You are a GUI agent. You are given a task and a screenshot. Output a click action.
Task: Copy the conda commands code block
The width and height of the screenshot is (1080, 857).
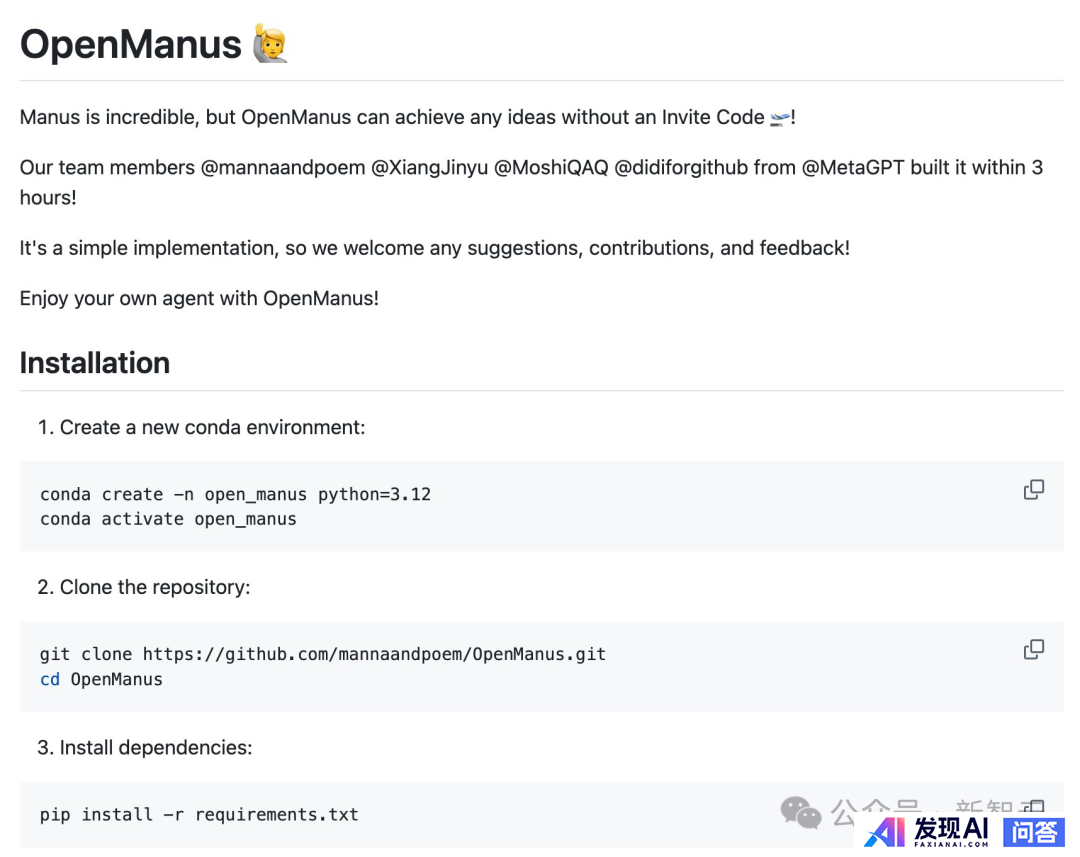coord(1033,490)
